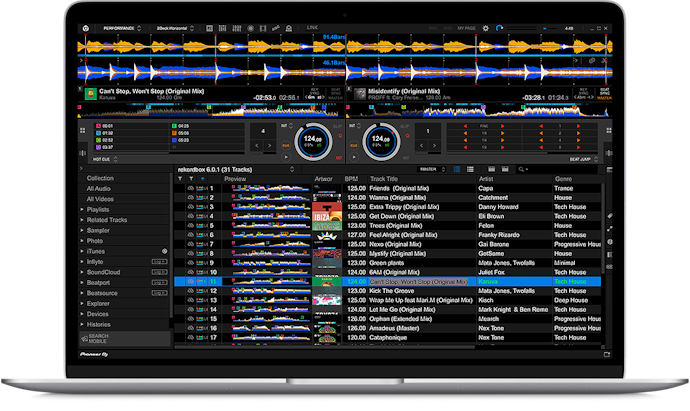Image resolution: width=690 pixels, height=411 pixels.
Task: Open left deck pad grid icon
Action: tap(83, 131)
